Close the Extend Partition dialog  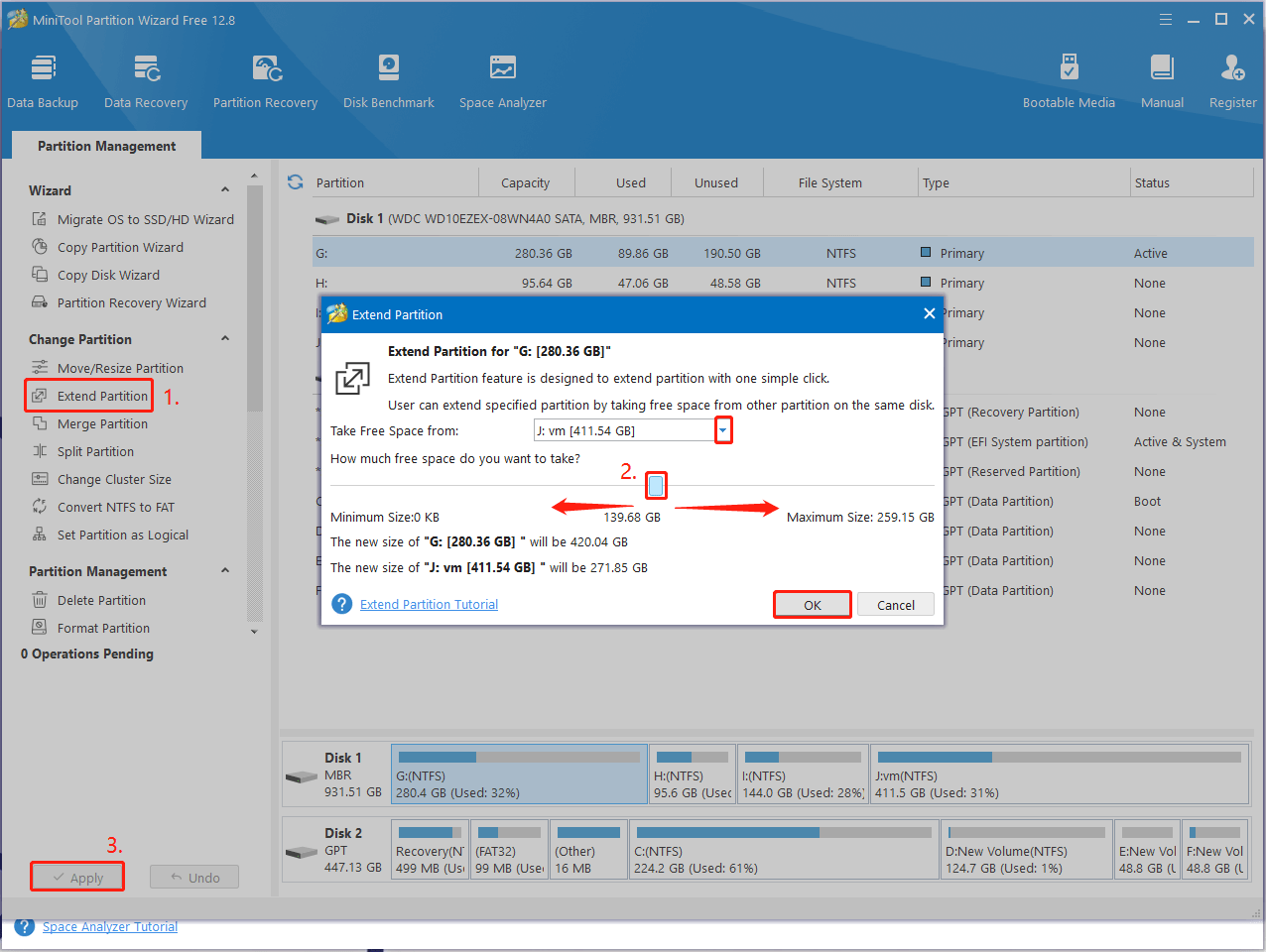point(929,313)
